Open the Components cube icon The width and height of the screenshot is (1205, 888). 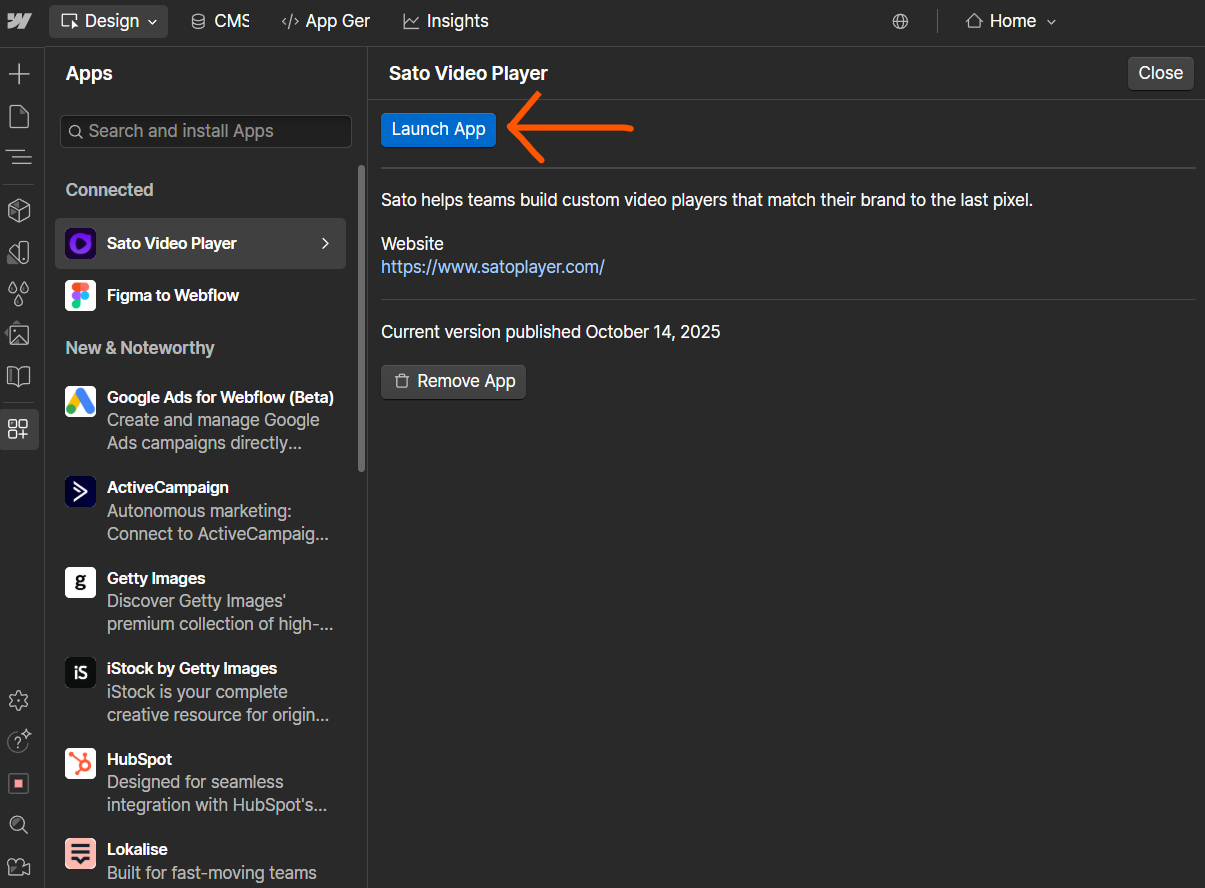(19, 210)
